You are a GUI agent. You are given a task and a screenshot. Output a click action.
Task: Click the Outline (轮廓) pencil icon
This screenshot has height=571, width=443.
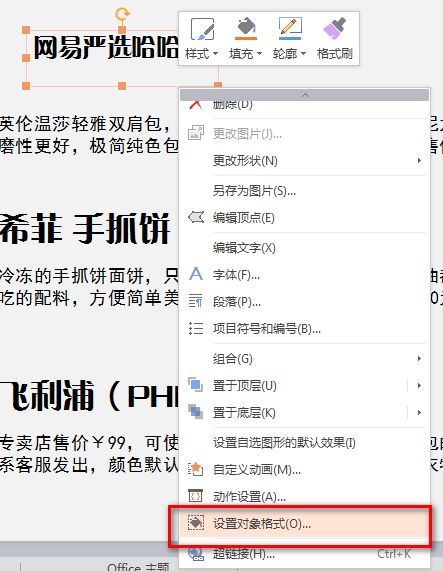(x=290, y=28)
